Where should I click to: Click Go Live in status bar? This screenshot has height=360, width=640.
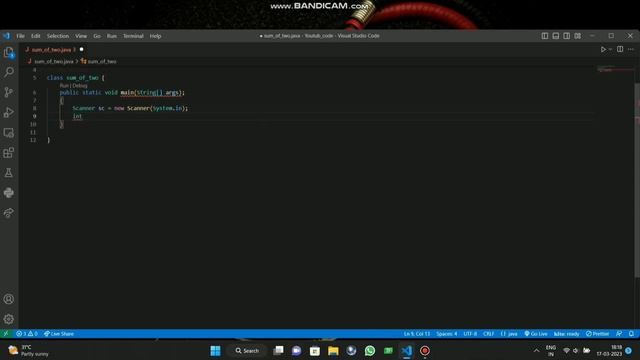[536, 334]
